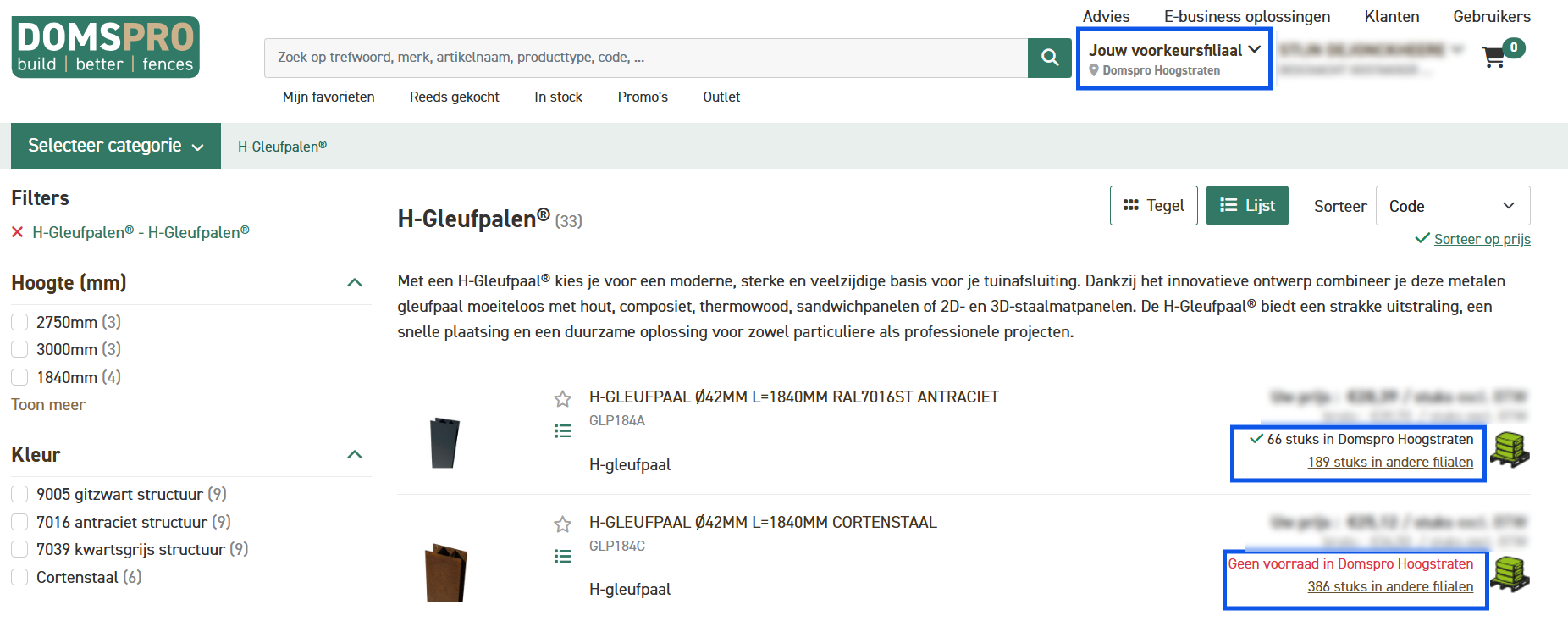Go to Reeds gekocht
The height and width of the screenshot is (627, 1568).
coord(455,97)
